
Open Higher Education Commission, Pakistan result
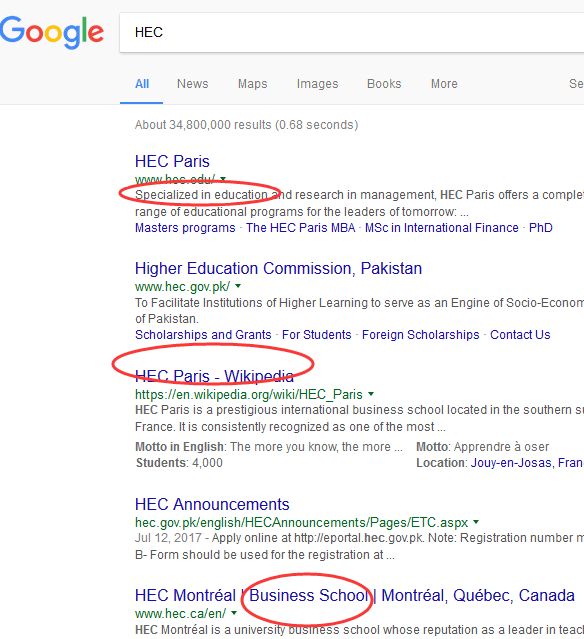coord(278,269)
